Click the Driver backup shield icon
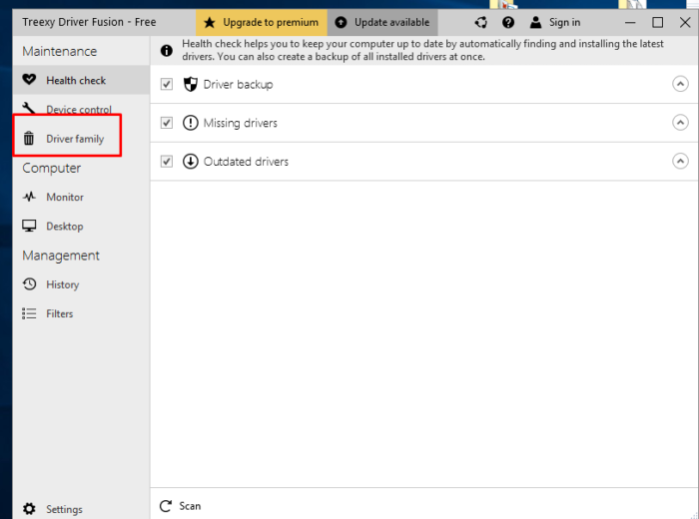 coord(190,84)
